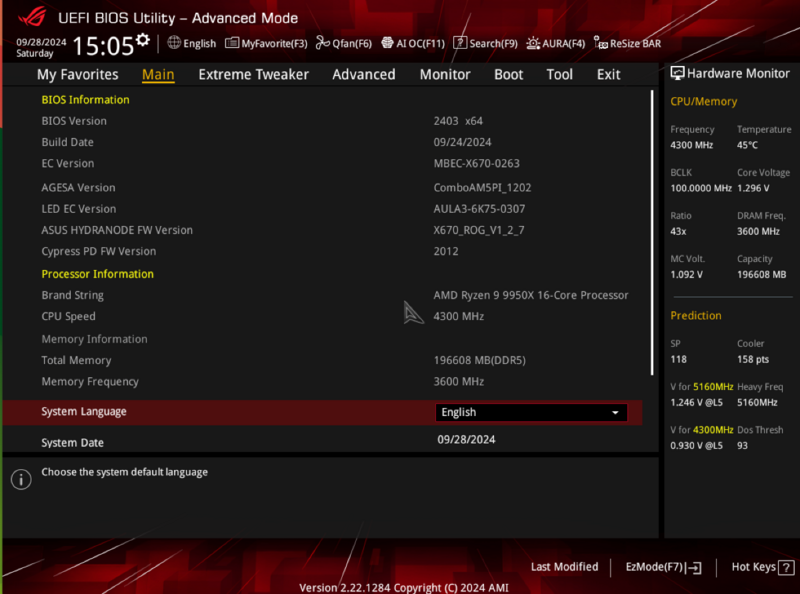The width and height of the screenshot is (800, 594).
Task: Click the SP value 118
Action: (678, 360)
